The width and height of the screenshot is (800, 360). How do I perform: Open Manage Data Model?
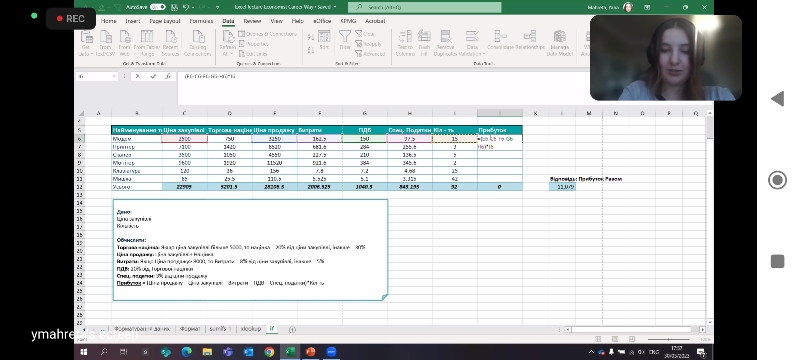pos(560,43)
